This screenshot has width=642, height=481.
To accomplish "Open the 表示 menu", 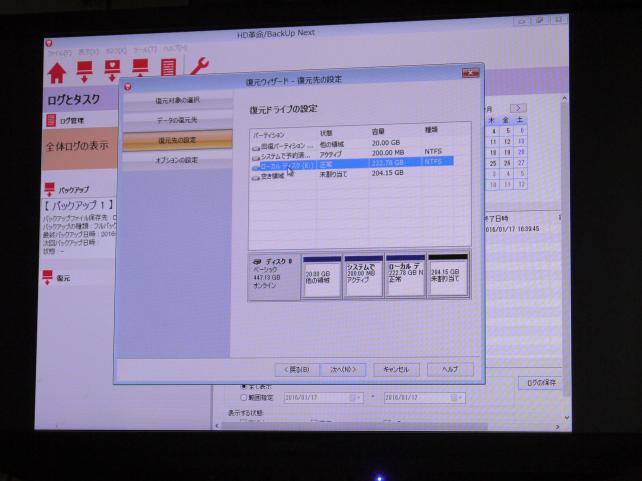I will [89, 52].
